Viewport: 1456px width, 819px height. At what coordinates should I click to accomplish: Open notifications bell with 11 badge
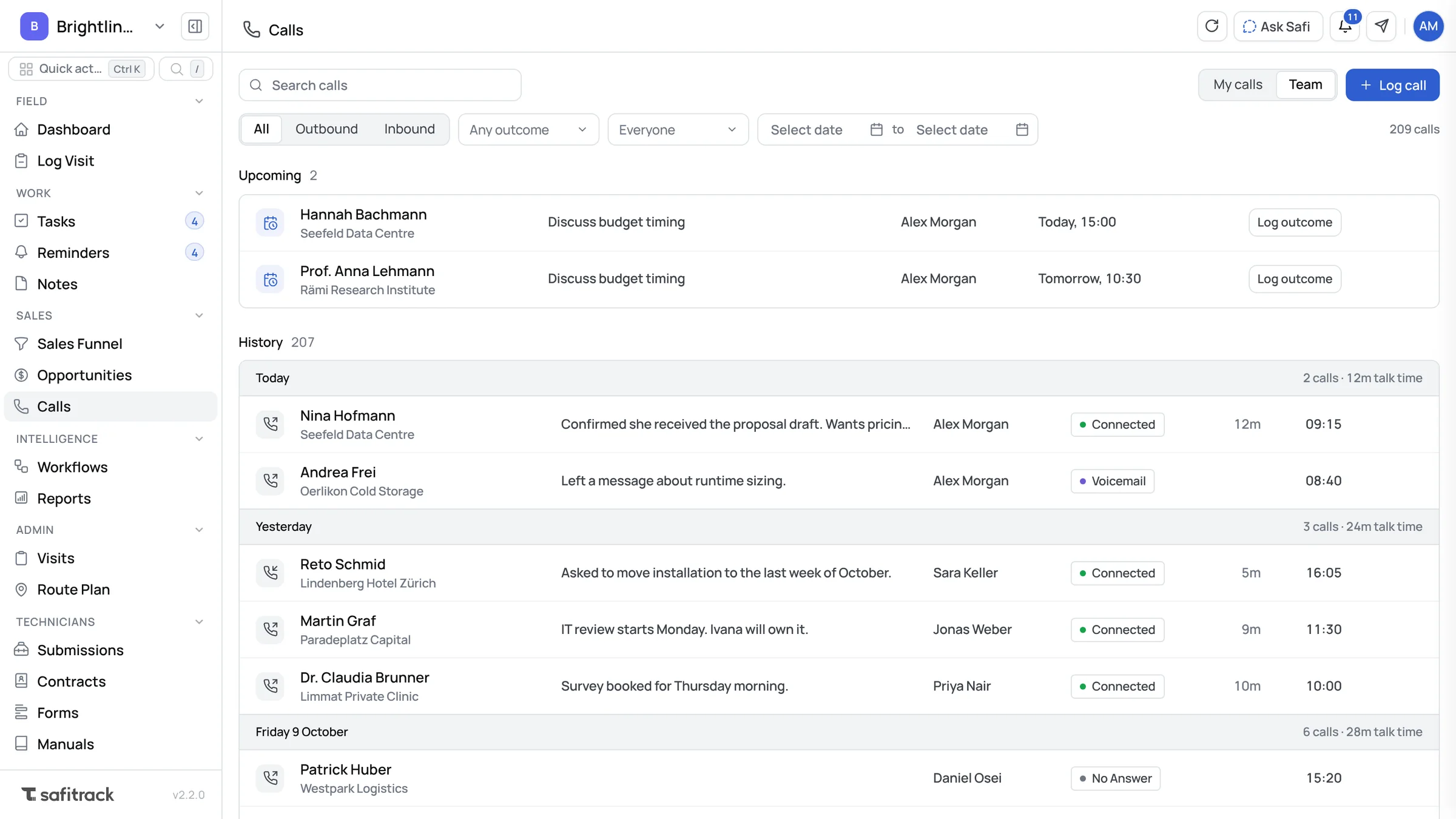point(1345,26)
